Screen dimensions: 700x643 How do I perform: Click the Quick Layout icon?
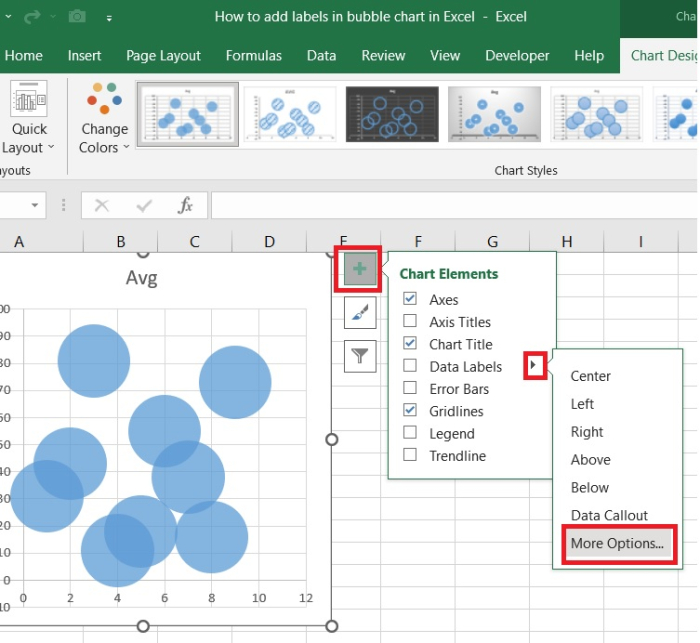(29, 99)
